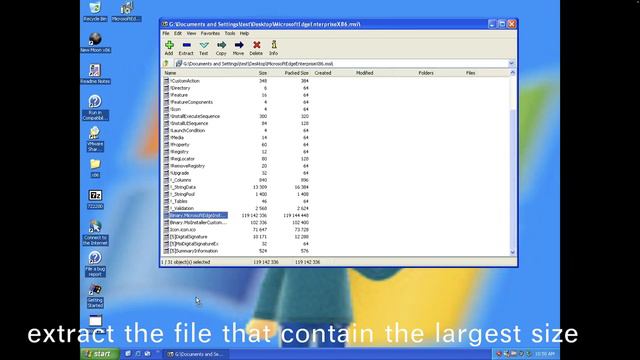The width and height of the screenshot is (640, 360).
Task: Select the 7z installer desktop icon
Action: (95, 199)
